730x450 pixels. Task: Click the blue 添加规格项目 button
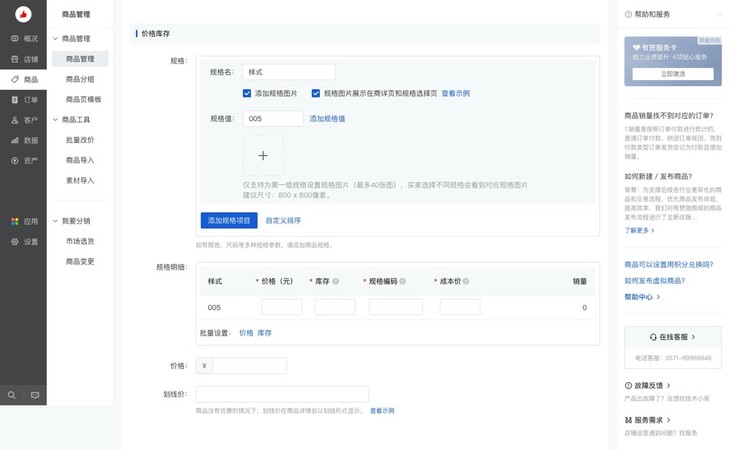[x=229, y=220]
